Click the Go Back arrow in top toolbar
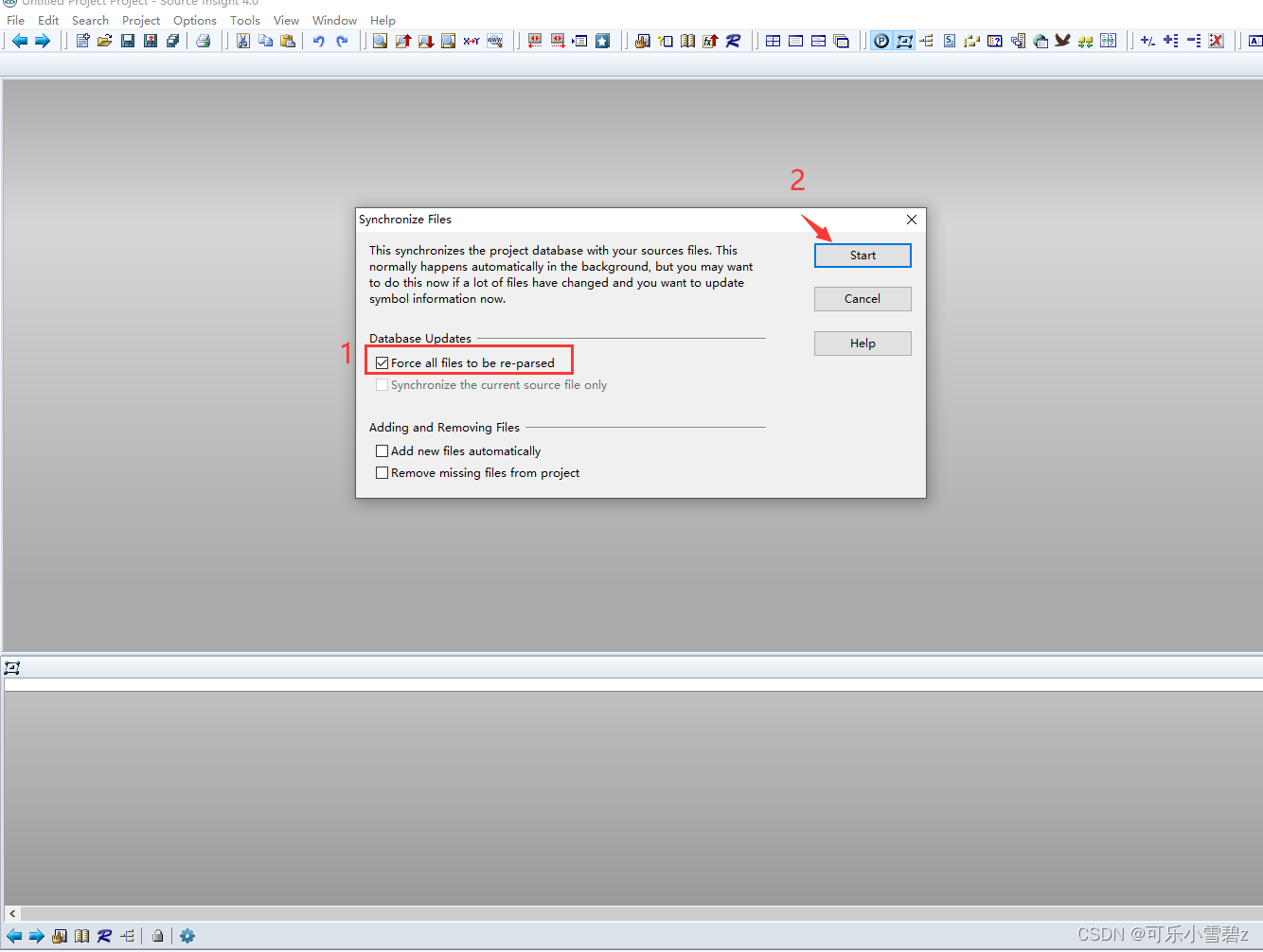Screen dimensions: 1263x952 click(x=20, y=41)
